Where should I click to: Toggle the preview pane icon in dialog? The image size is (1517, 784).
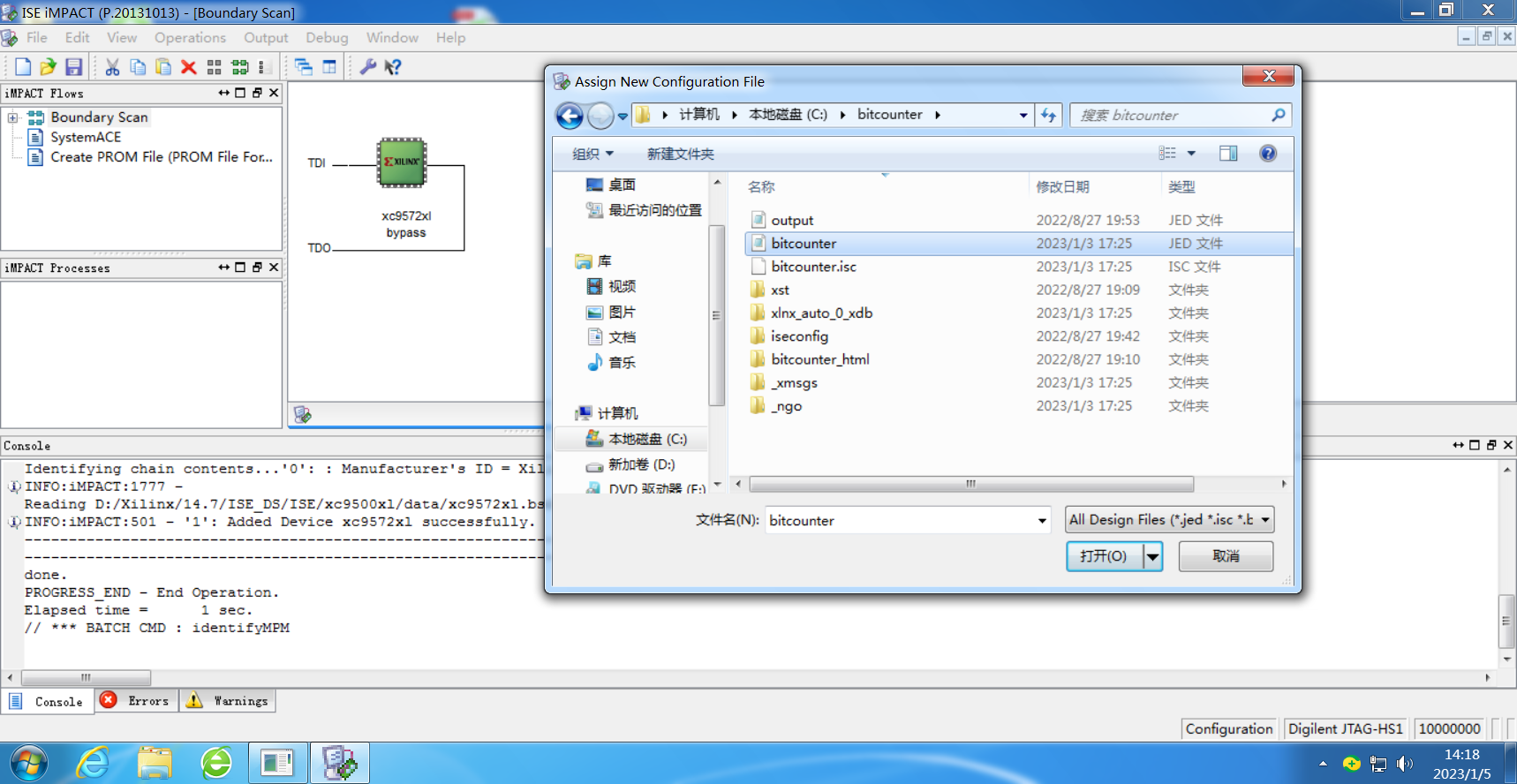[x=1228, y=154]
